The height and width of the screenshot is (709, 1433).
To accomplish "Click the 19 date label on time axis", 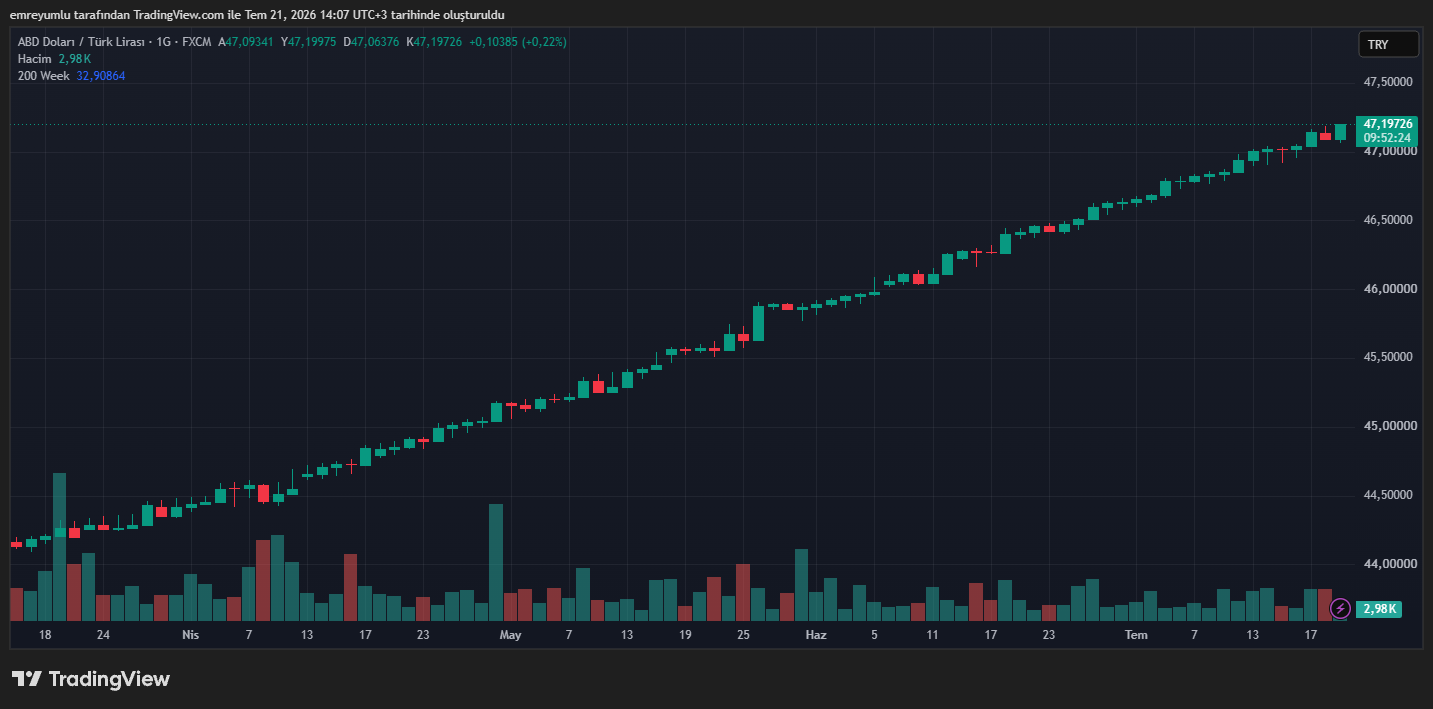I will [685, 635].
